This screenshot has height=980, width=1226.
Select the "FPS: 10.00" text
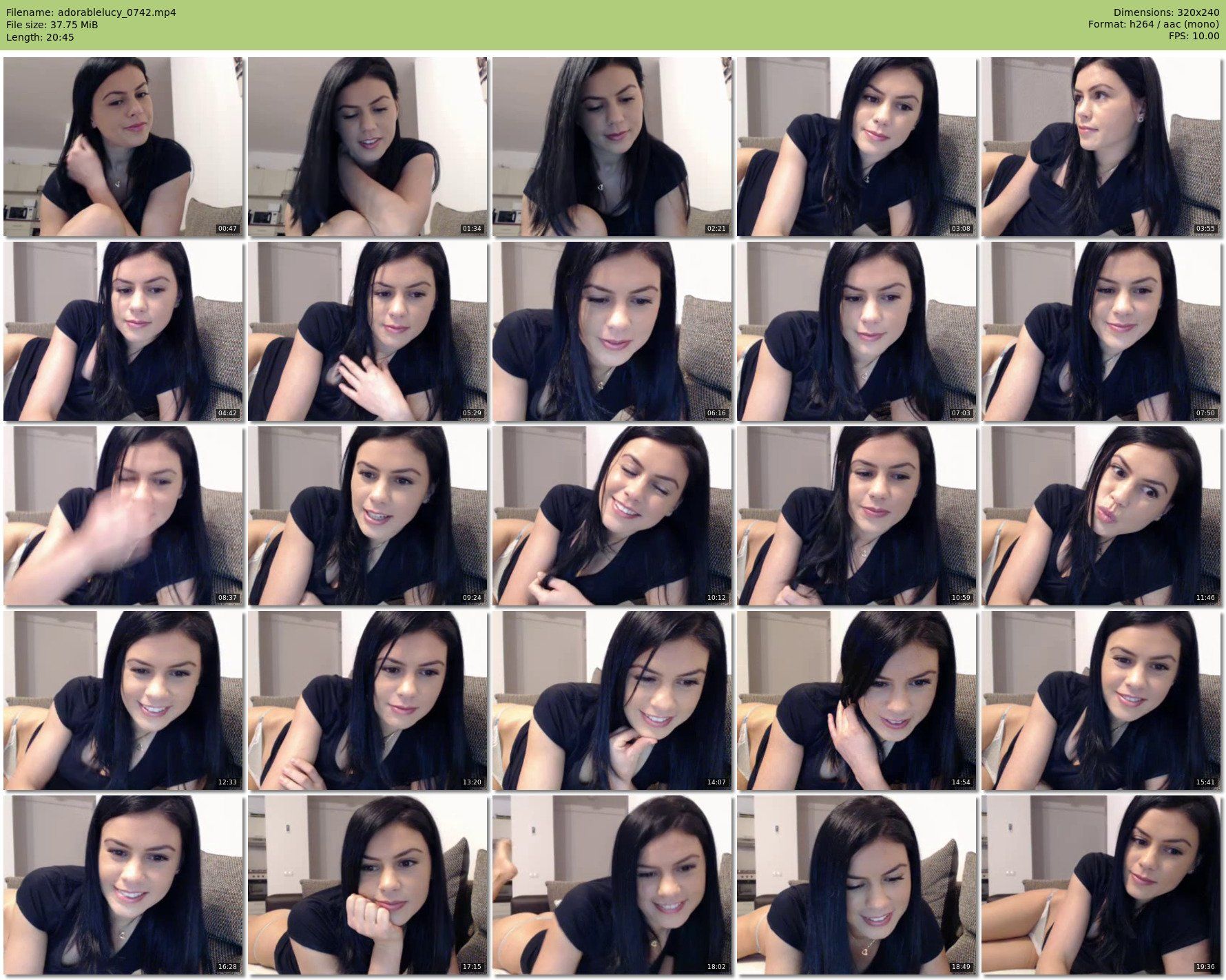point(1194,37)
